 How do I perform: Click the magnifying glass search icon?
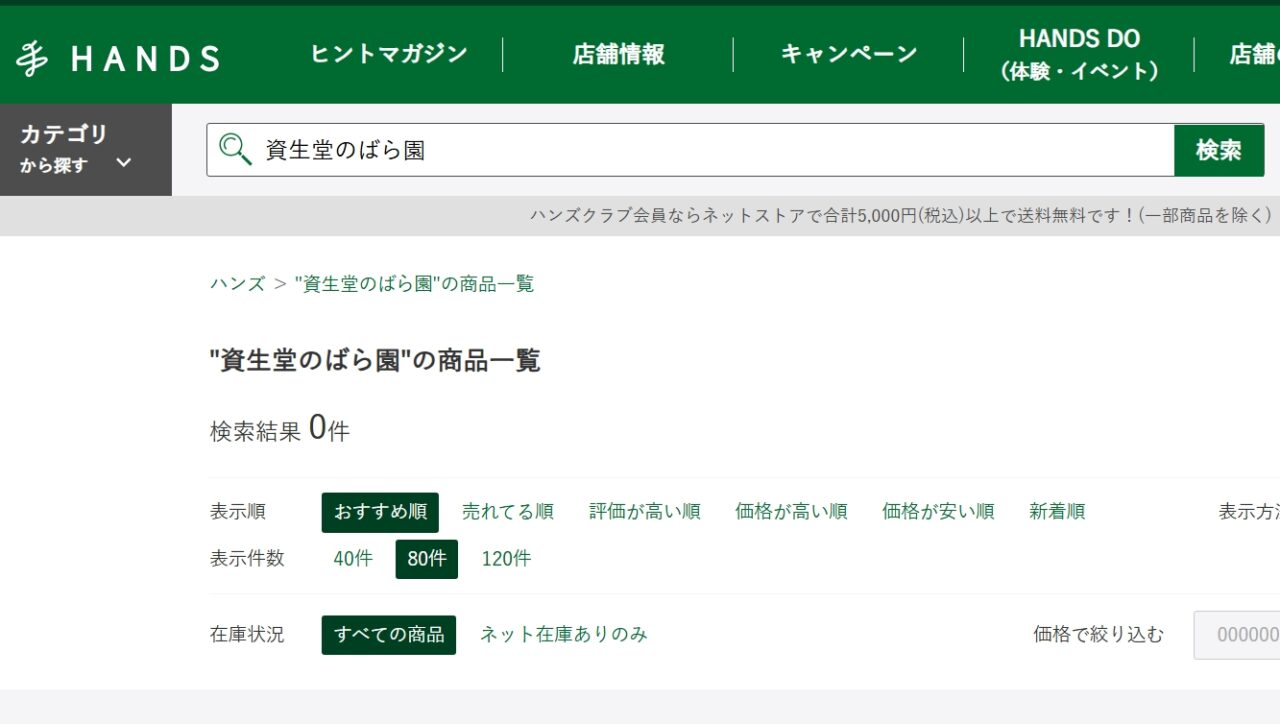235,150
